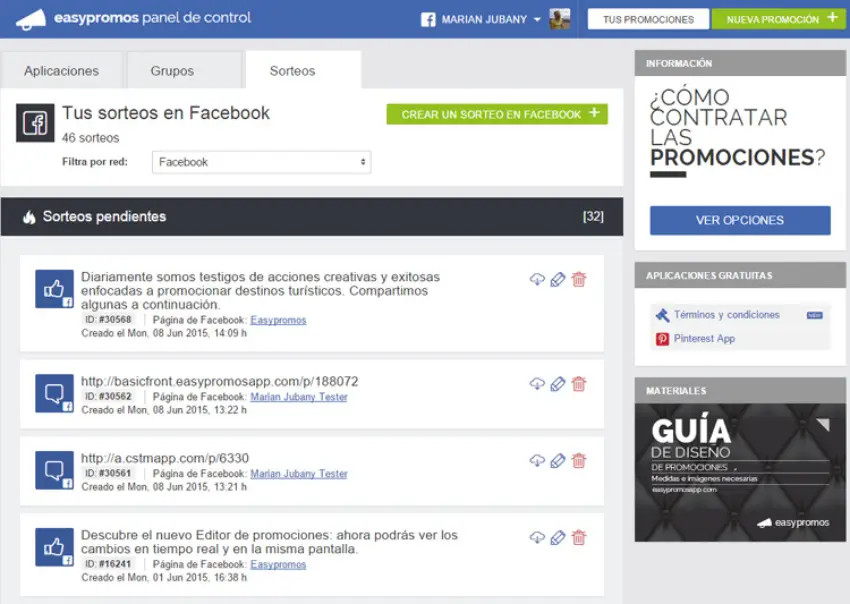This screenshot has height=604, width=850.
Task: Click thumbs-up icon of sorteo #16241
Action: pyautogui.click(x=54, y=547)
